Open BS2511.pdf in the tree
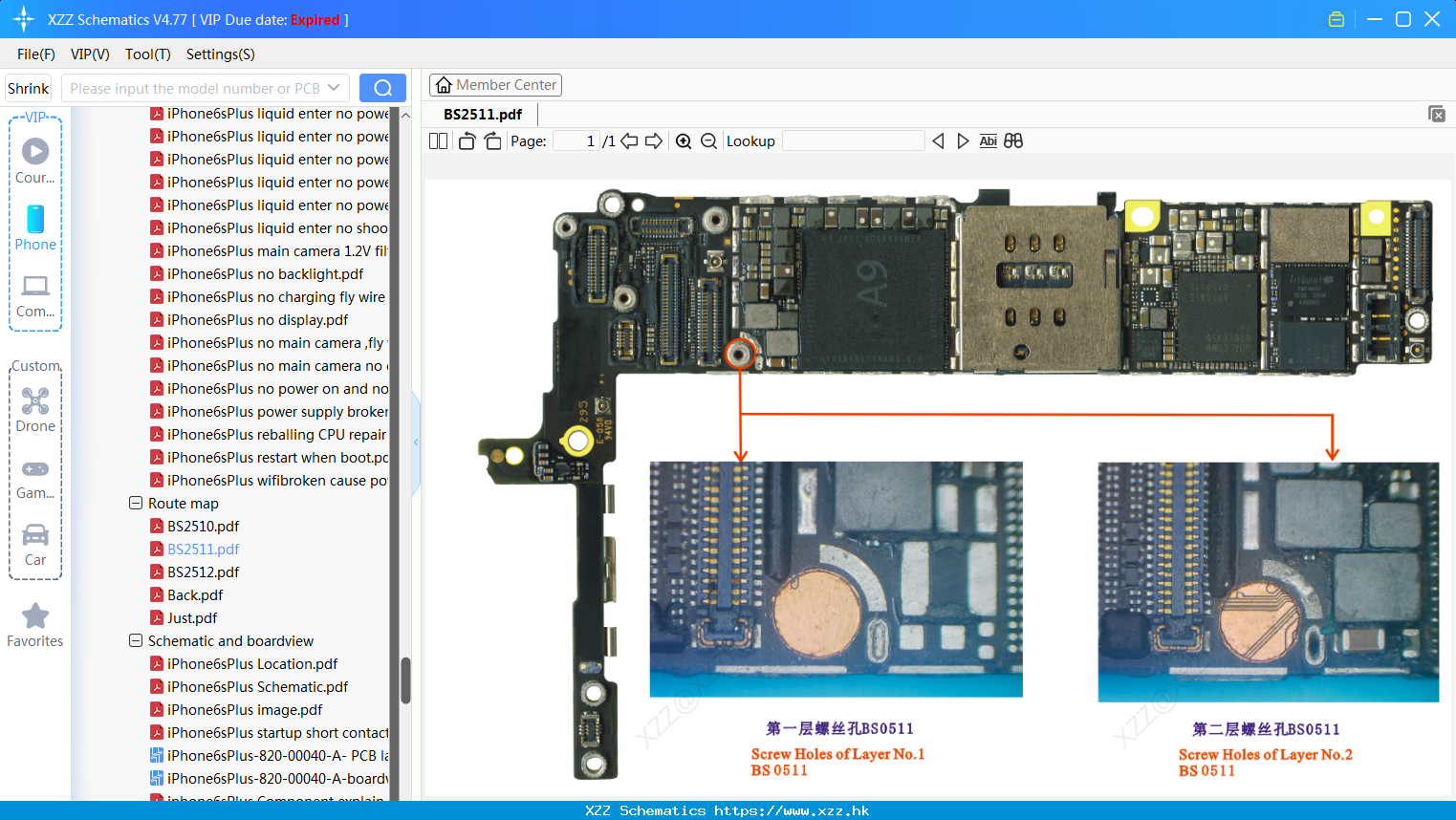 [203, 550]
